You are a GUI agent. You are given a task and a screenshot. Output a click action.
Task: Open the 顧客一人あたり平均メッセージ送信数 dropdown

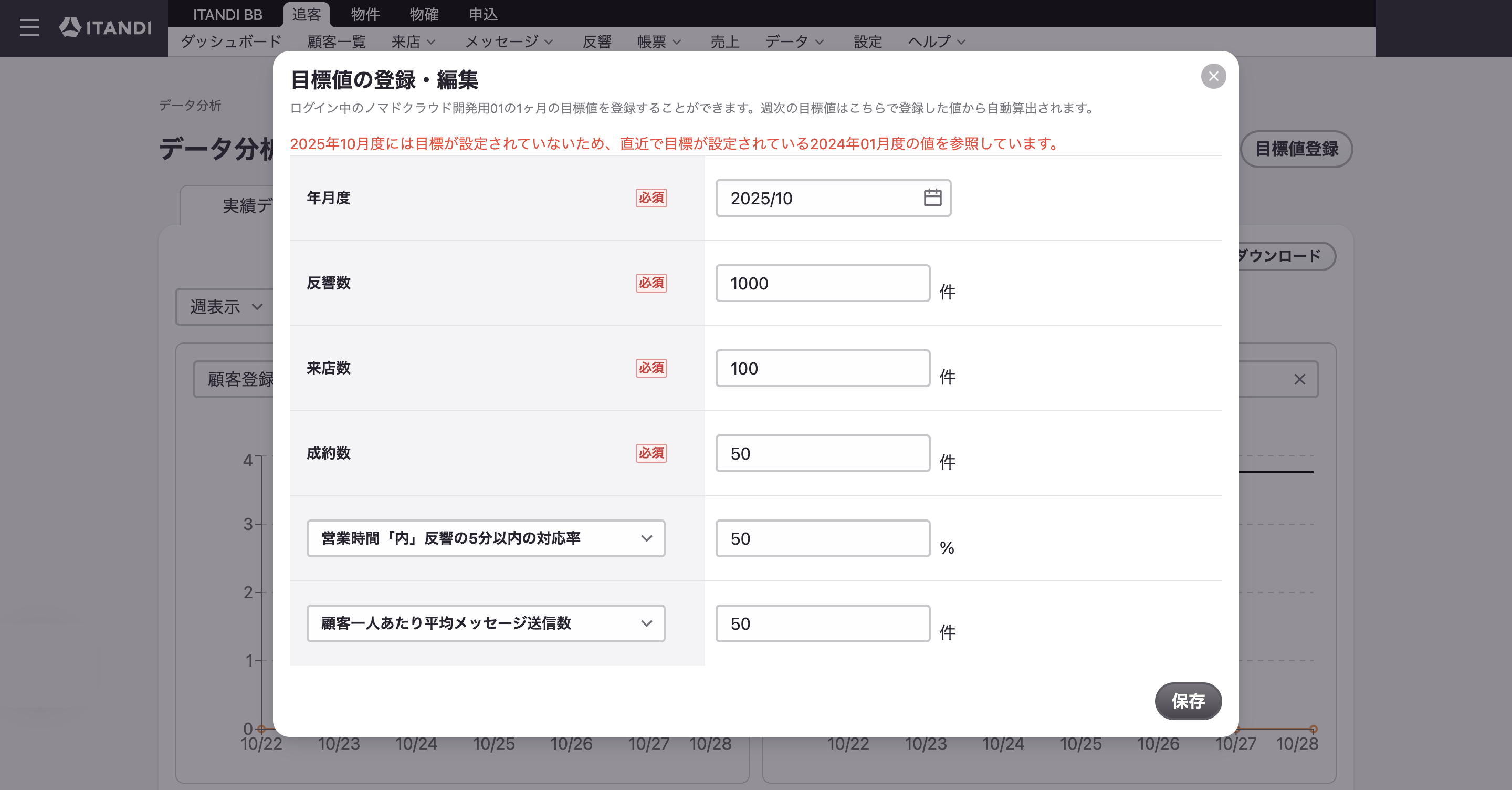coord(486,623)
